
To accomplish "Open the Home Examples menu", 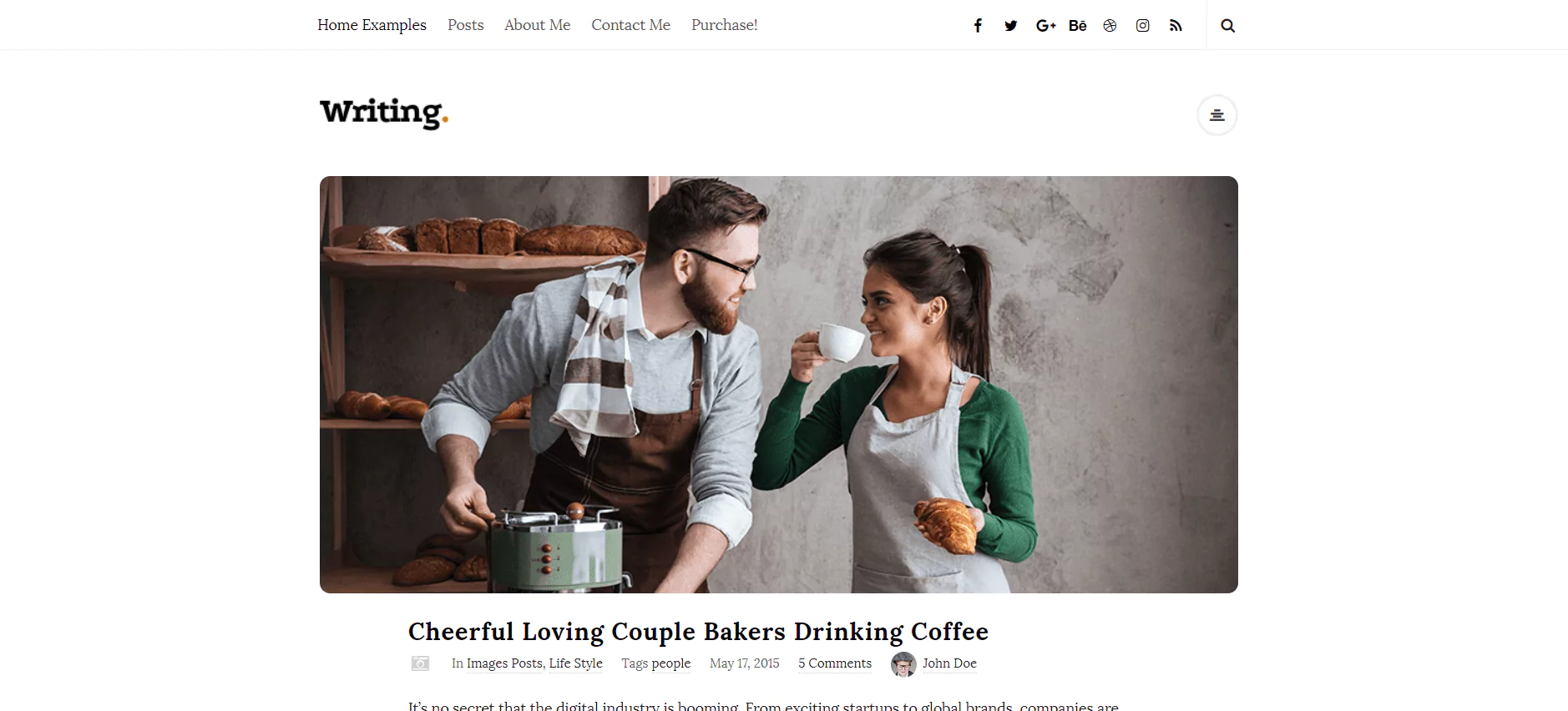I will click(x=372, y=25).
